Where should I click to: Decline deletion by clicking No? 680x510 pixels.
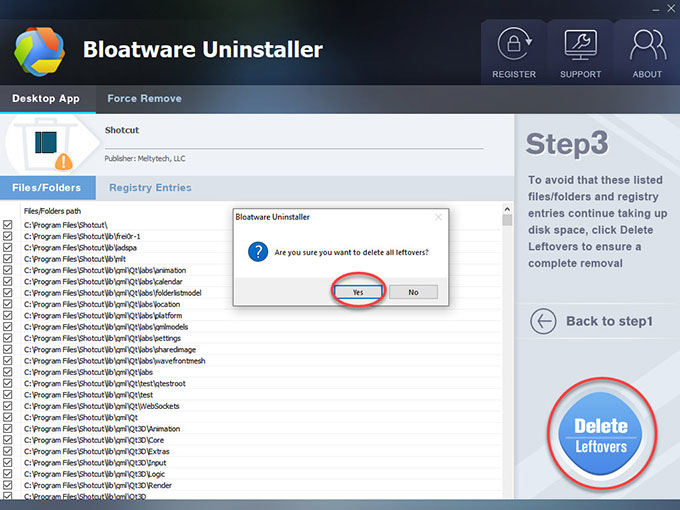(413, 292)
